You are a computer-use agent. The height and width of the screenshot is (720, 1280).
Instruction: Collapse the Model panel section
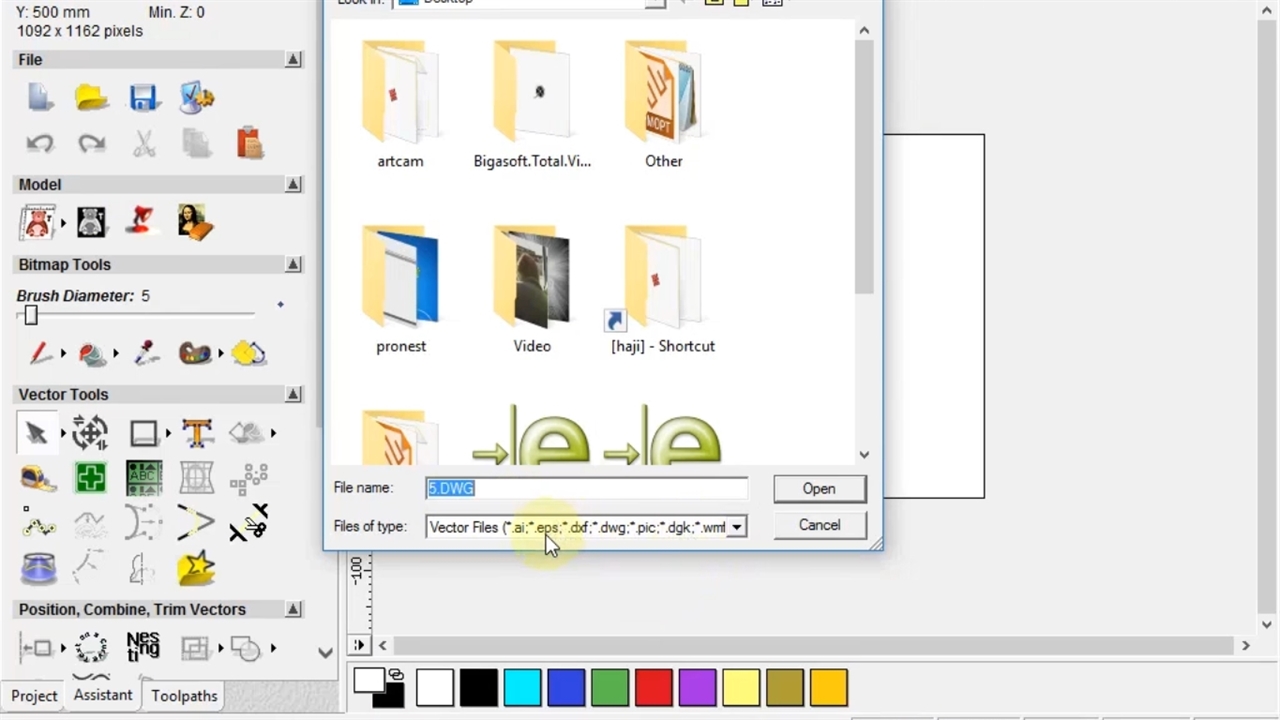coord(293,185)
